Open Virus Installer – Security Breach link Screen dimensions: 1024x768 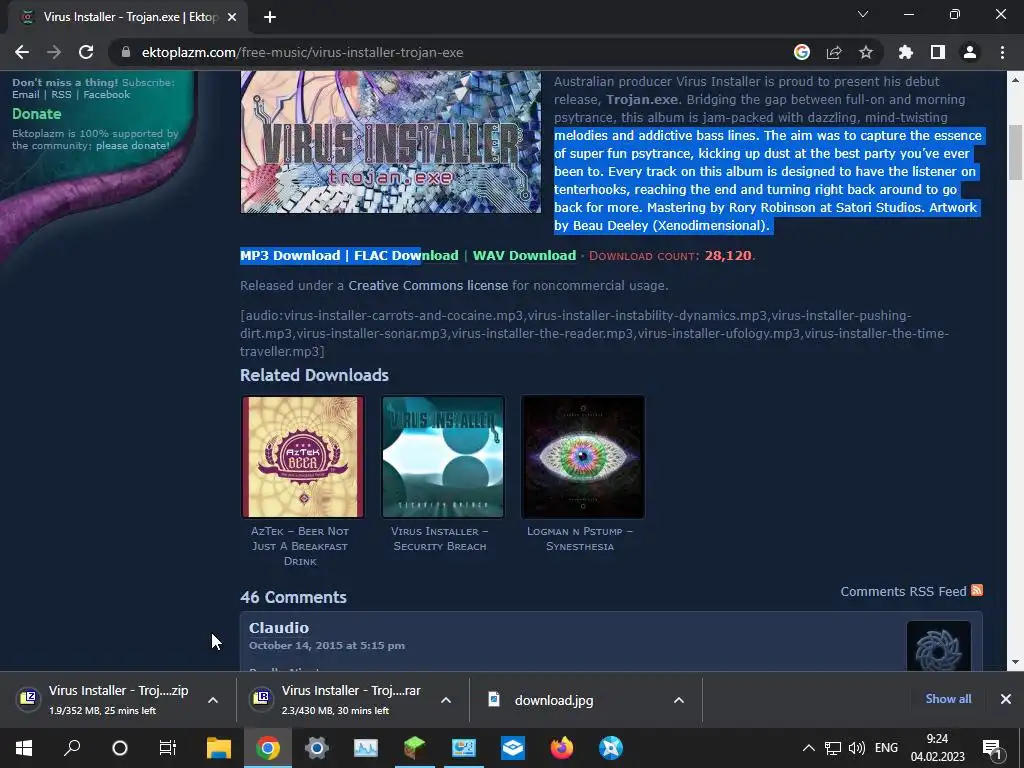click(x=440, y=539)
